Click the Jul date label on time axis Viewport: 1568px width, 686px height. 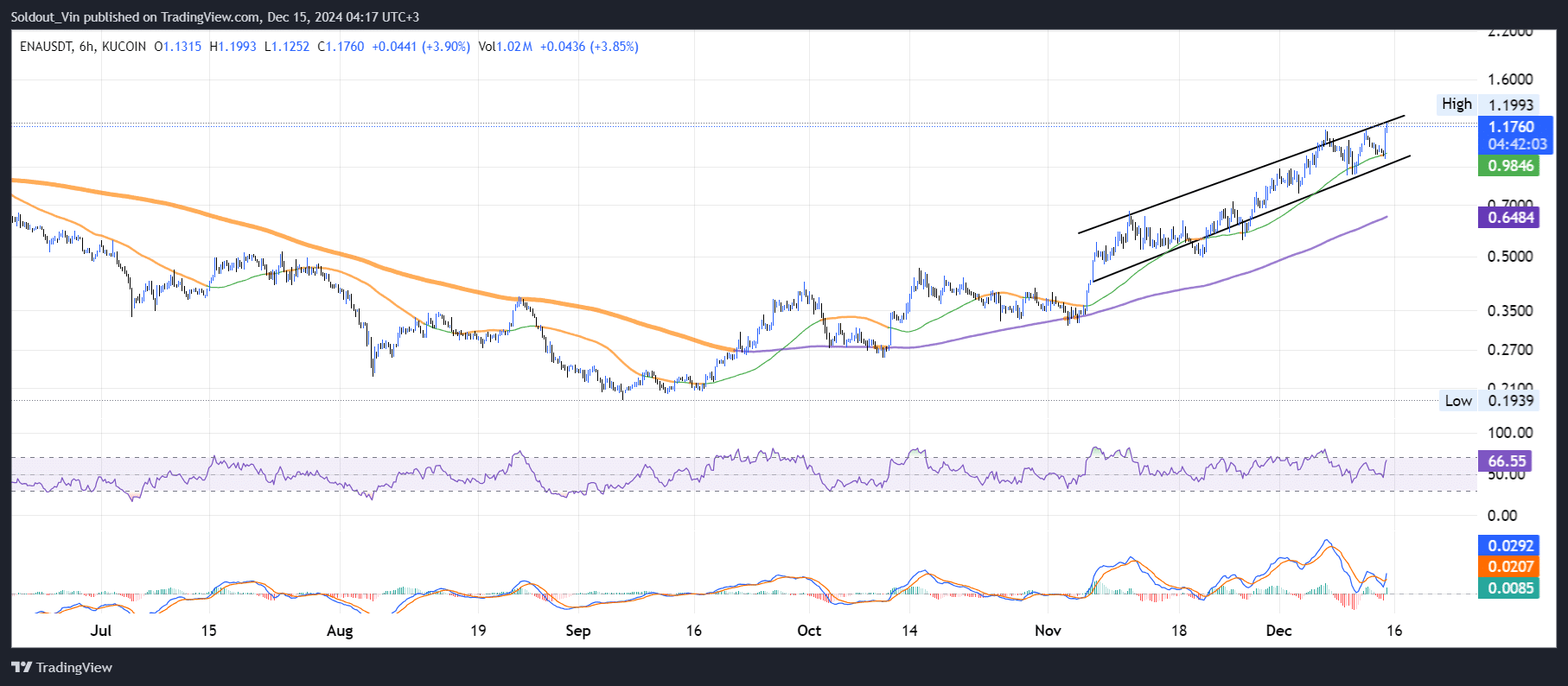click(101, 631)
